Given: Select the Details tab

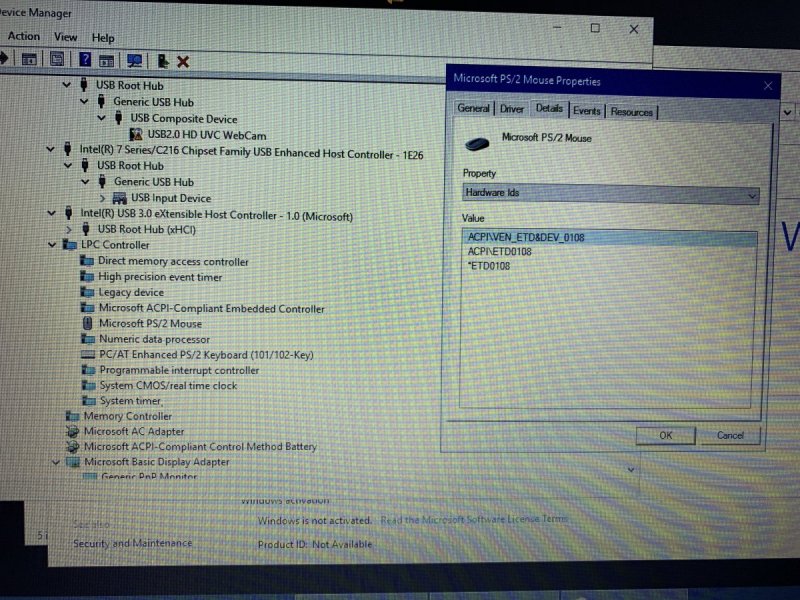Looking at the screenshot, I should click(549, 108).
